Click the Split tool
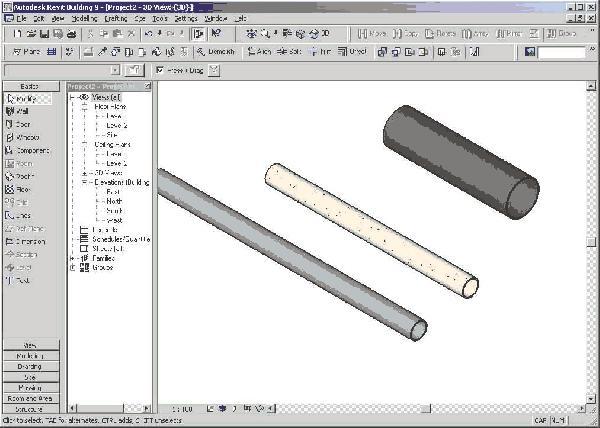This screenshot has height=428, width=600. pyautogui.click(x=290, y=52)
